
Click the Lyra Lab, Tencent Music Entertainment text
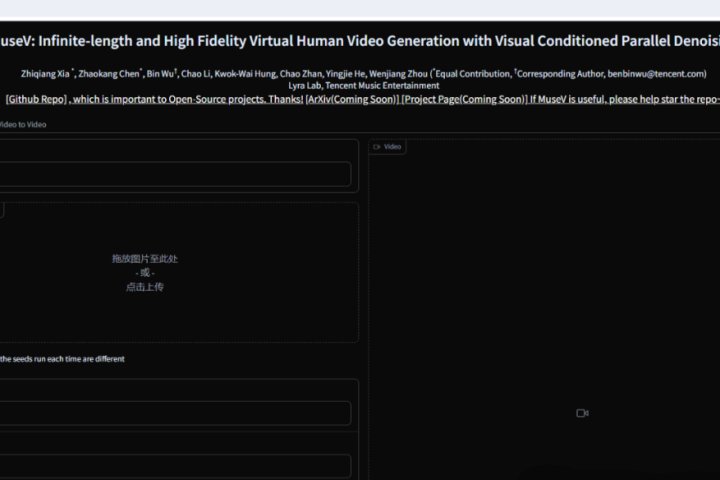[363, 86]
